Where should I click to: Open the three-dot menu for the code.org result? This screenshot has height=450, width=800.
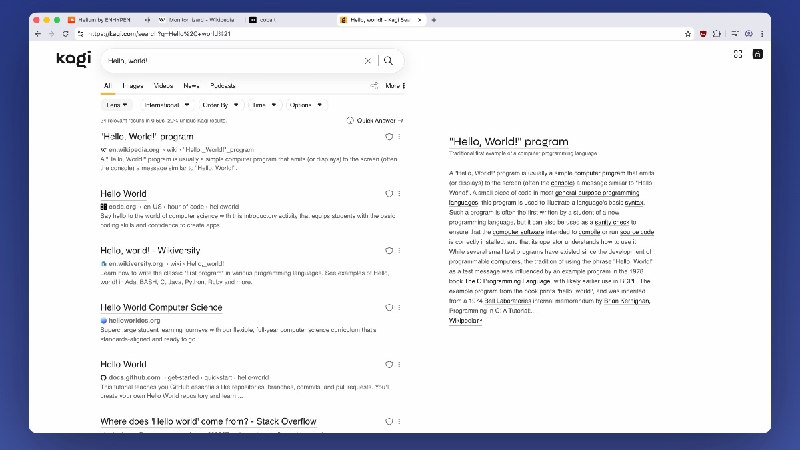[399, 194]
